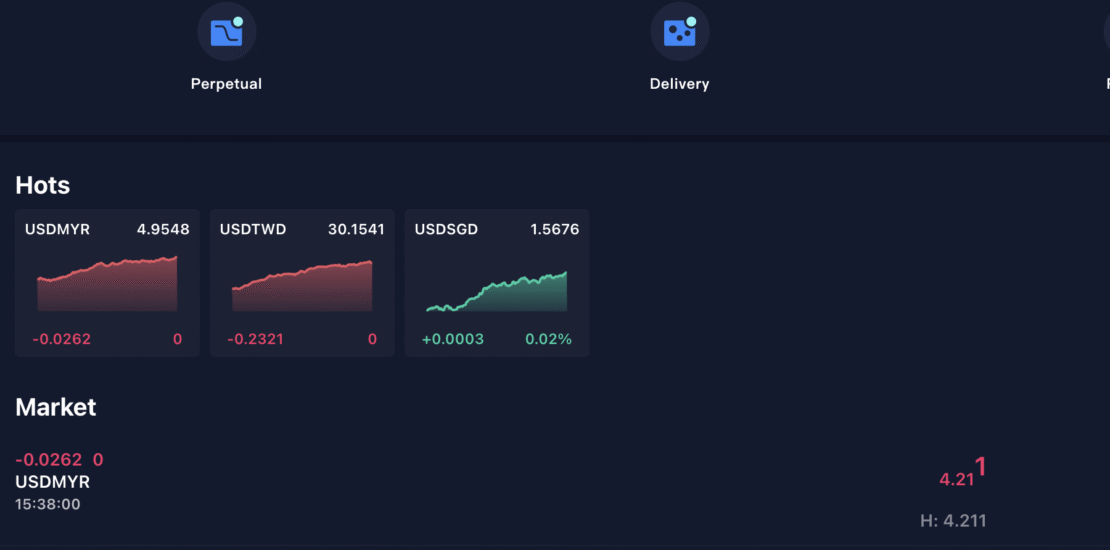Open the USDTWD red mini chart
The height and width of the screenshot is (550, 1110).
[x=302, y=286]
